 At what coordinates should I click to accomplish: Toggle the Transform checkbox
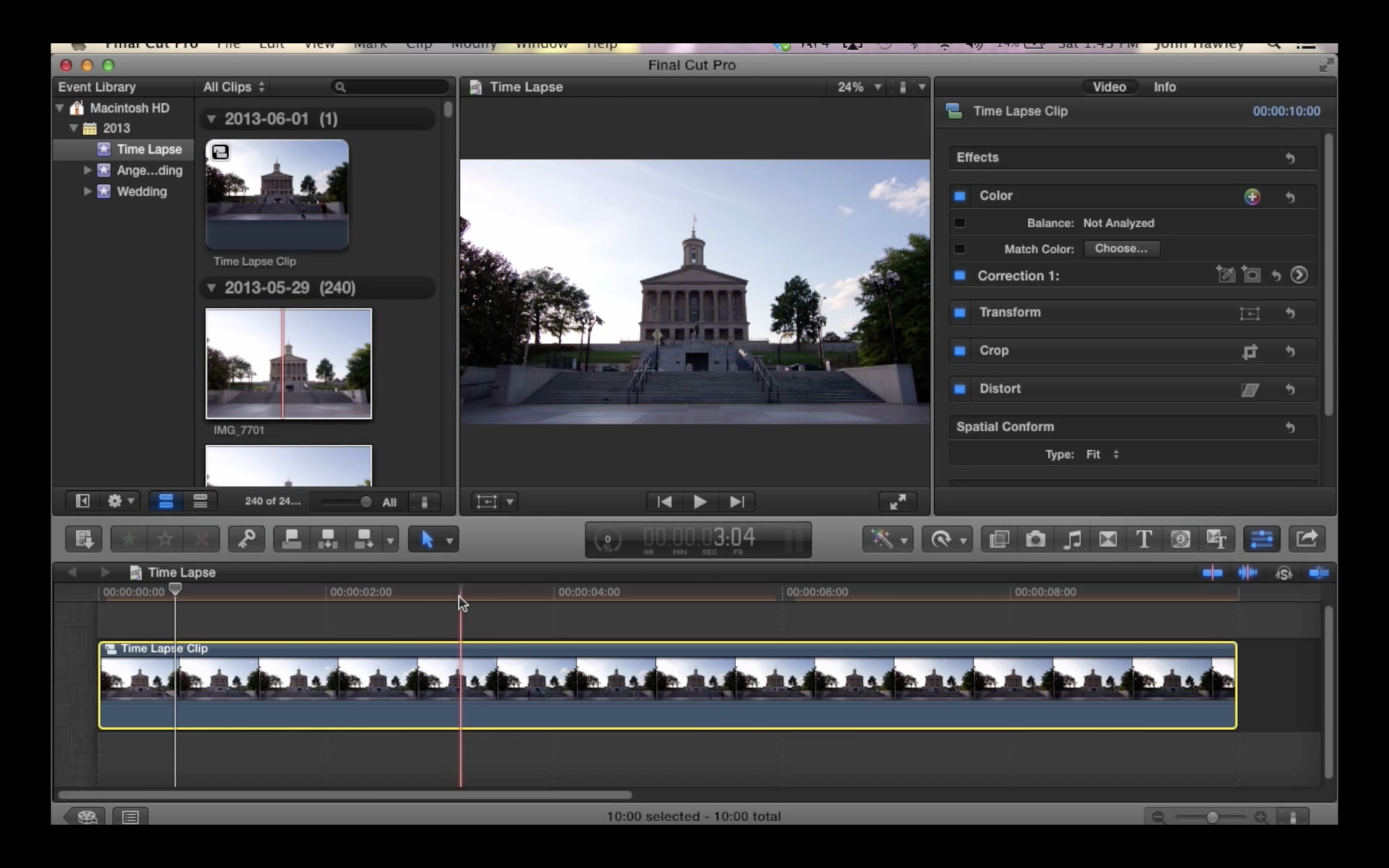(960, 312)
